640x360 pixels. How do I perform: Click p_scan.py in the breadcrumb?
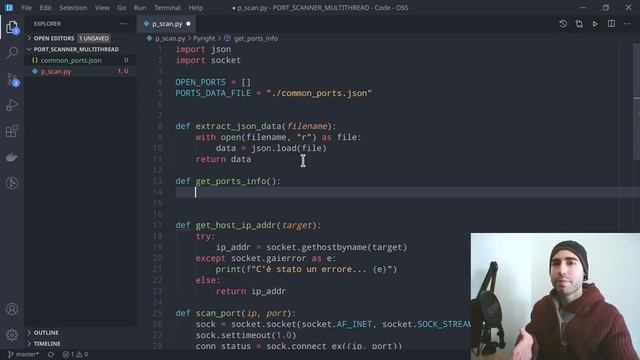(170, 38)
